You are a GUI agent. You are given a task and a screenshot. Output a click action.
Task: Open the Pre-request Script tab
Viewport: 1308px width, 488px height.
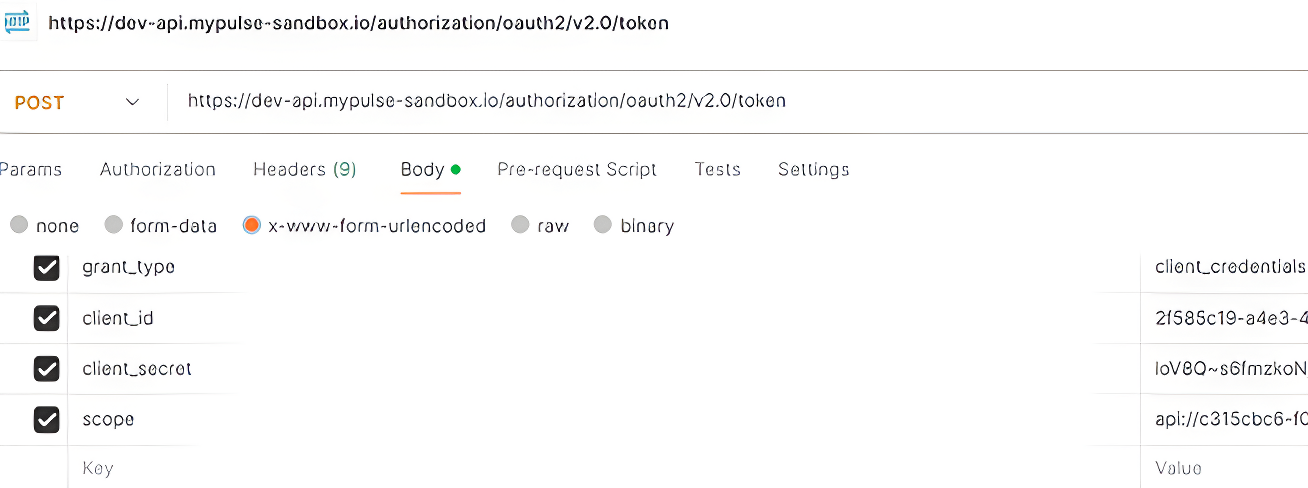pos(577,169)
